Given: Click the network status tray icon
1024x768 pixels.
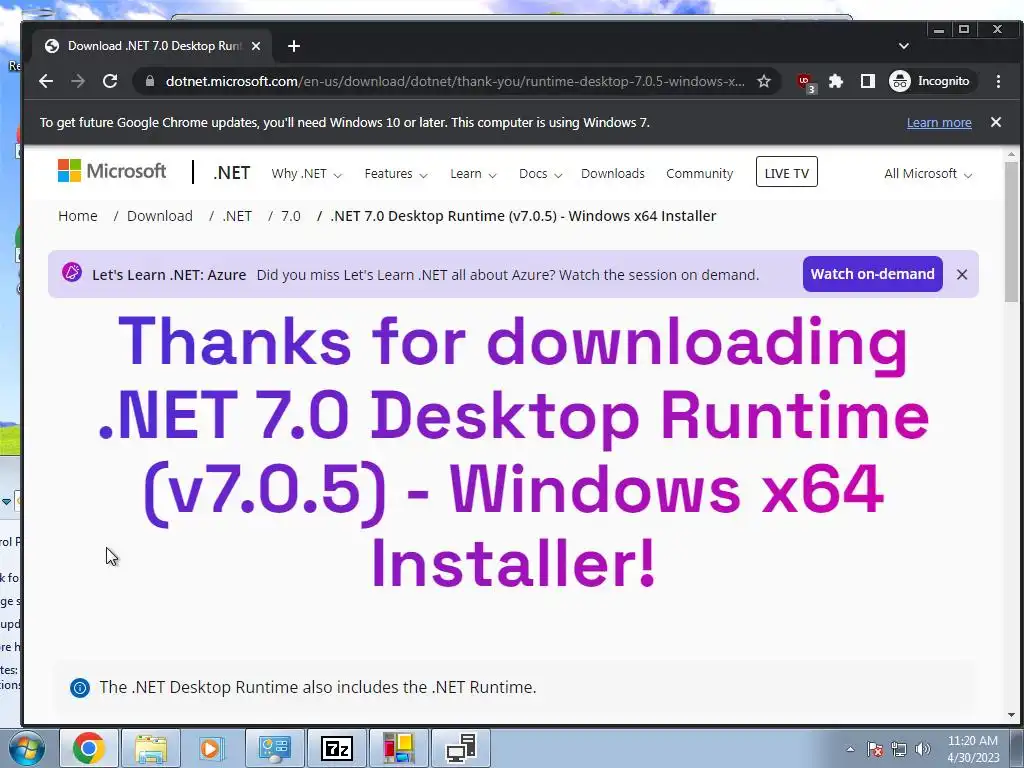Looking at the screenshot, I should coord(899,749).
